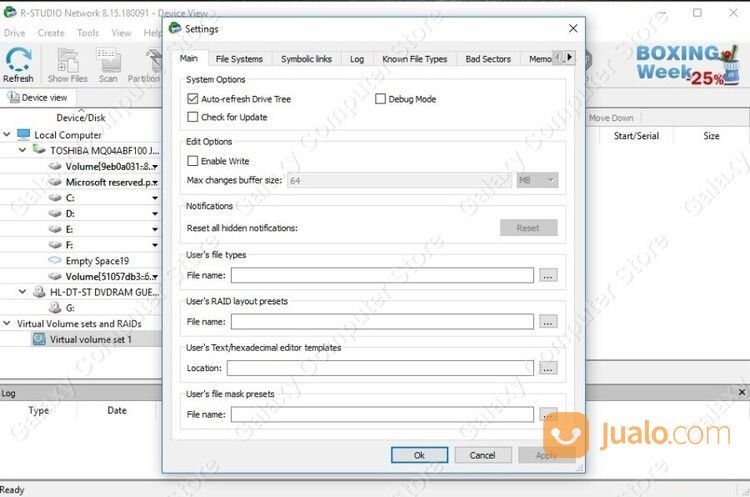
Task: Toggle Auto-refresh Drive Tree checkbox
Action: tap(192, 99)
